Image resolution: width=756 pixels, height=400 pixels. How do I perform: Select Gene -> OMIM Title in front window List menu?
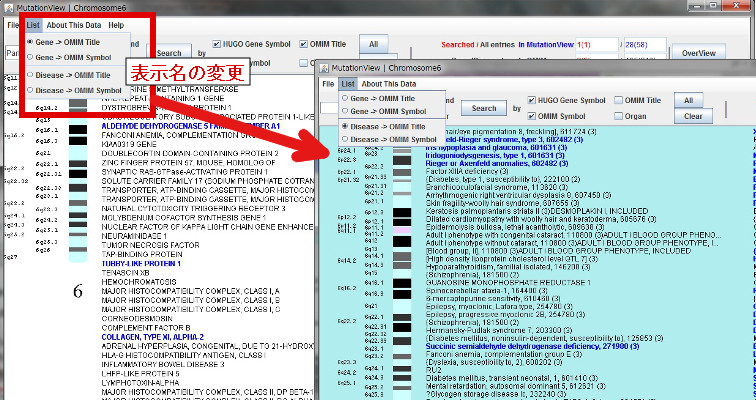pyautogui.click(x=385, y=98)
